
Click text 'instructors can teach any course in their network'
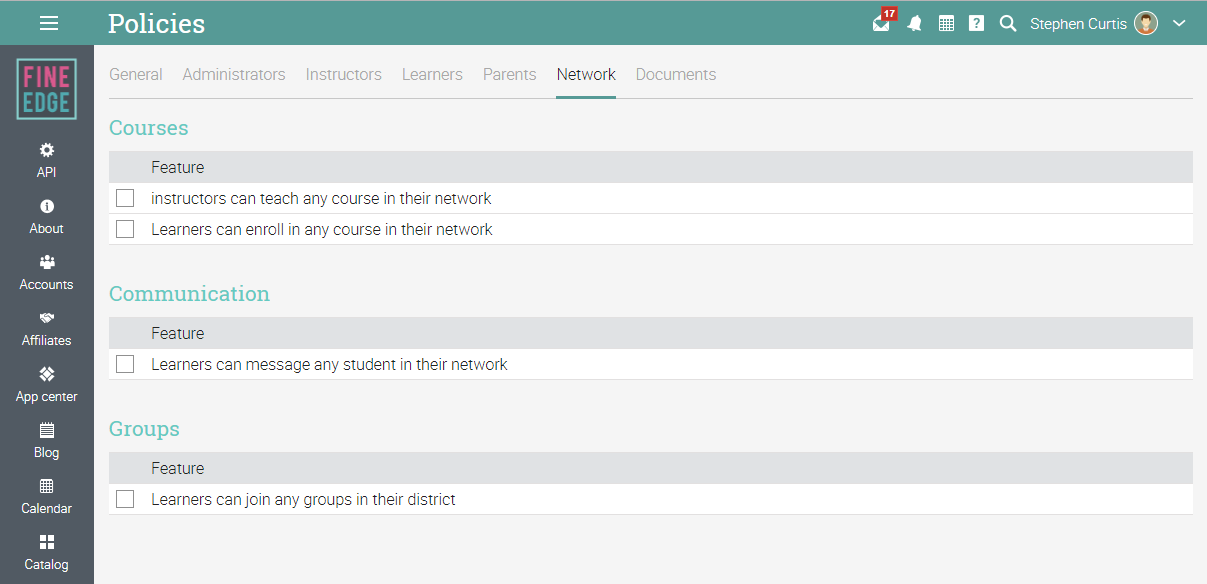(321, 198)
